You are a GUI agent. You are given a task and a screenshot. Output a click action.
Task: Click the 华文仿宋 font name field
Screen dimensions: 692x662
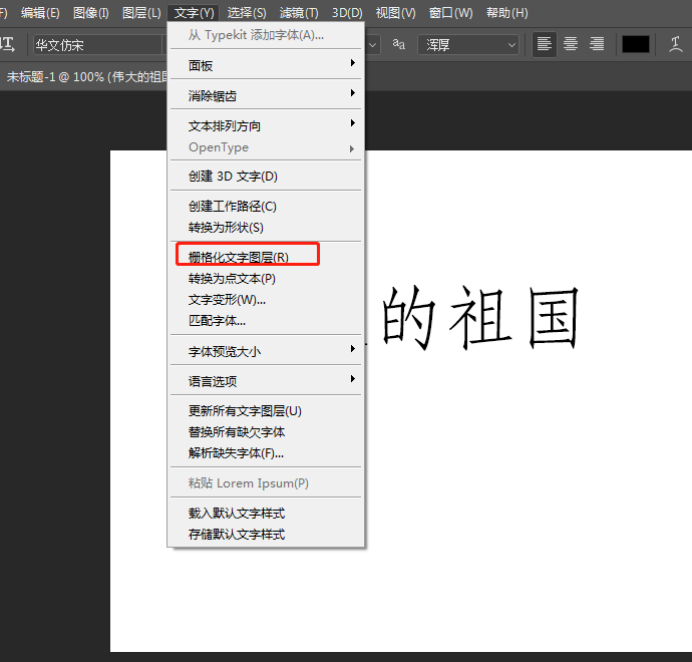click(x=98, y=45)
